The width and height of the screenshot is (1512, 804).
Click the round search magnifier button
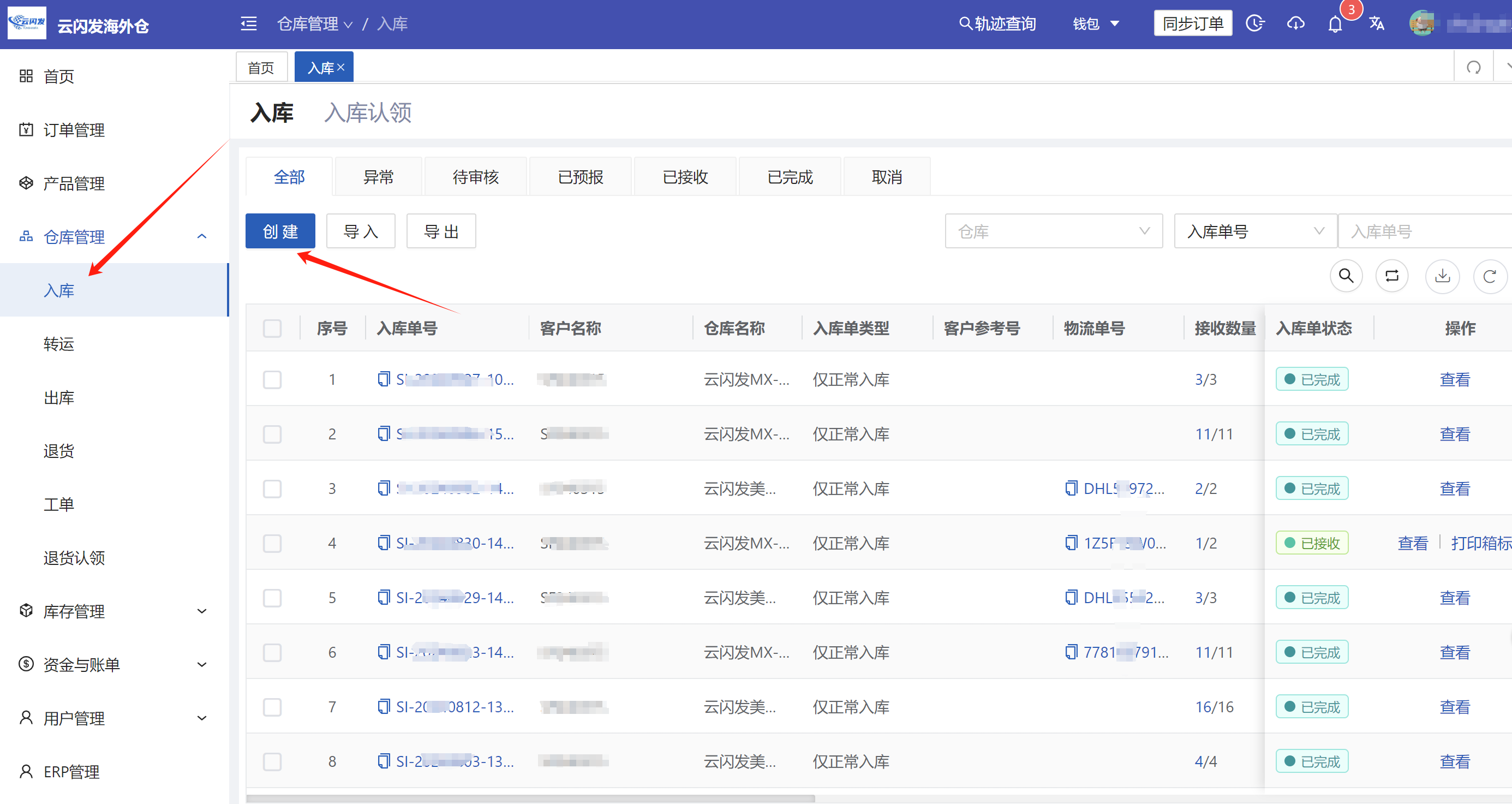(x=1346, y=276)
